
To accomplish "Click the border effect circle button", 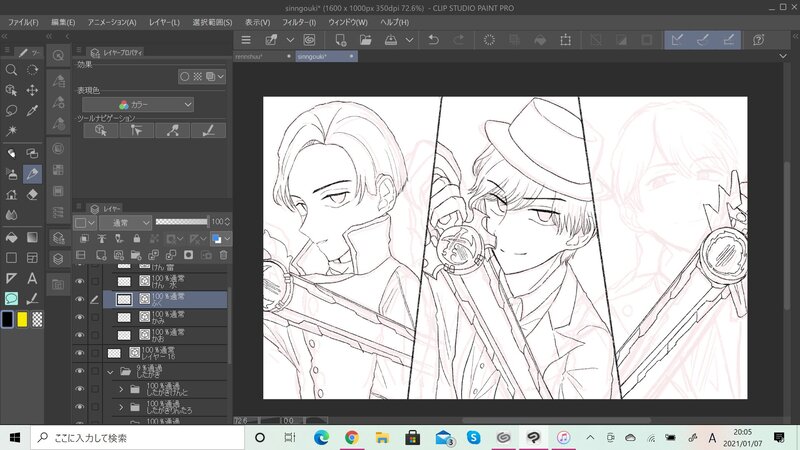I will (x=185, y=77).
